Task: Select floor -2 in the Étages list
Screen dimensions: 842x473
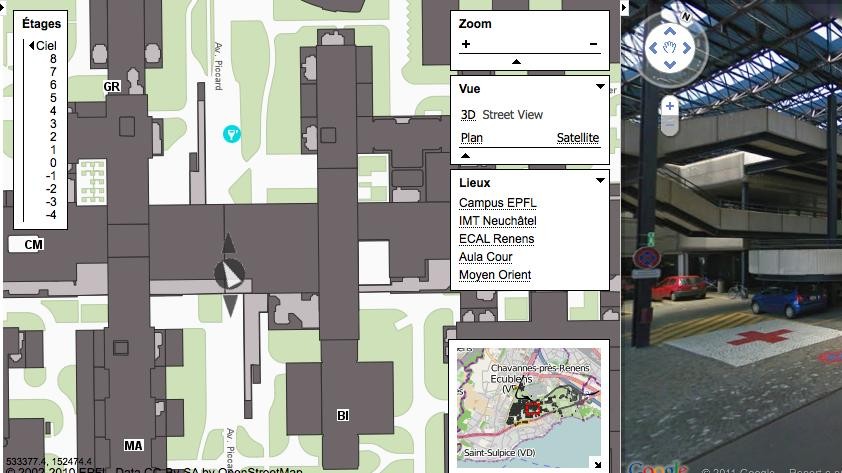Action: coord(50,189)
